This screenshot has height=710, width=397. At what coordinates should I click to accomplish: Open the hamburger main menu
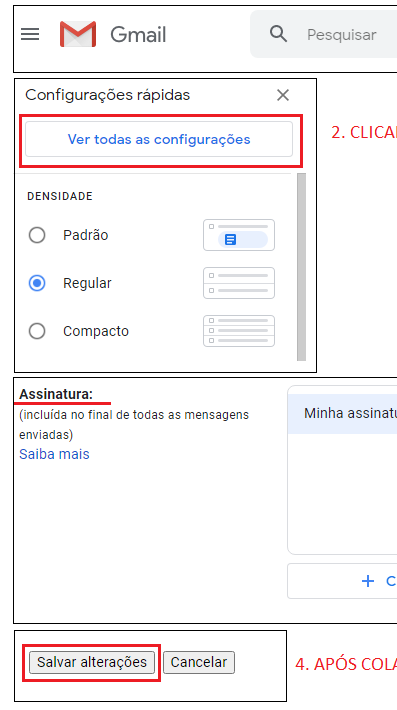30,34
